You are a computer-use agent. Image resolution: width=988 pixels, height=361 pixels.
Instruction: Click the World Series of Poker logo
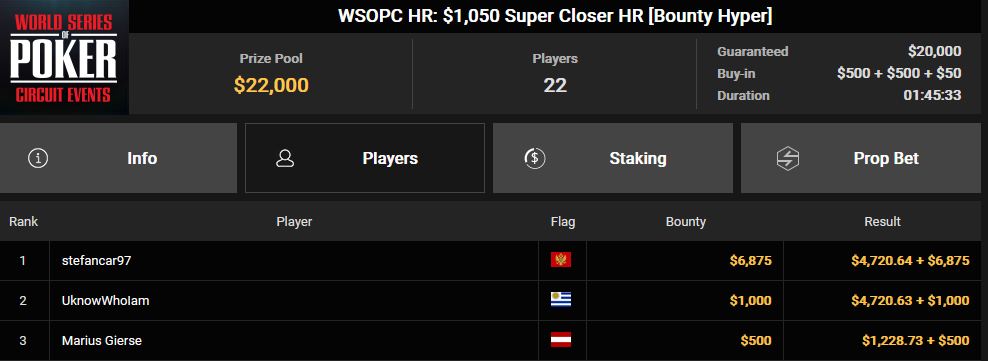[64, 57]
